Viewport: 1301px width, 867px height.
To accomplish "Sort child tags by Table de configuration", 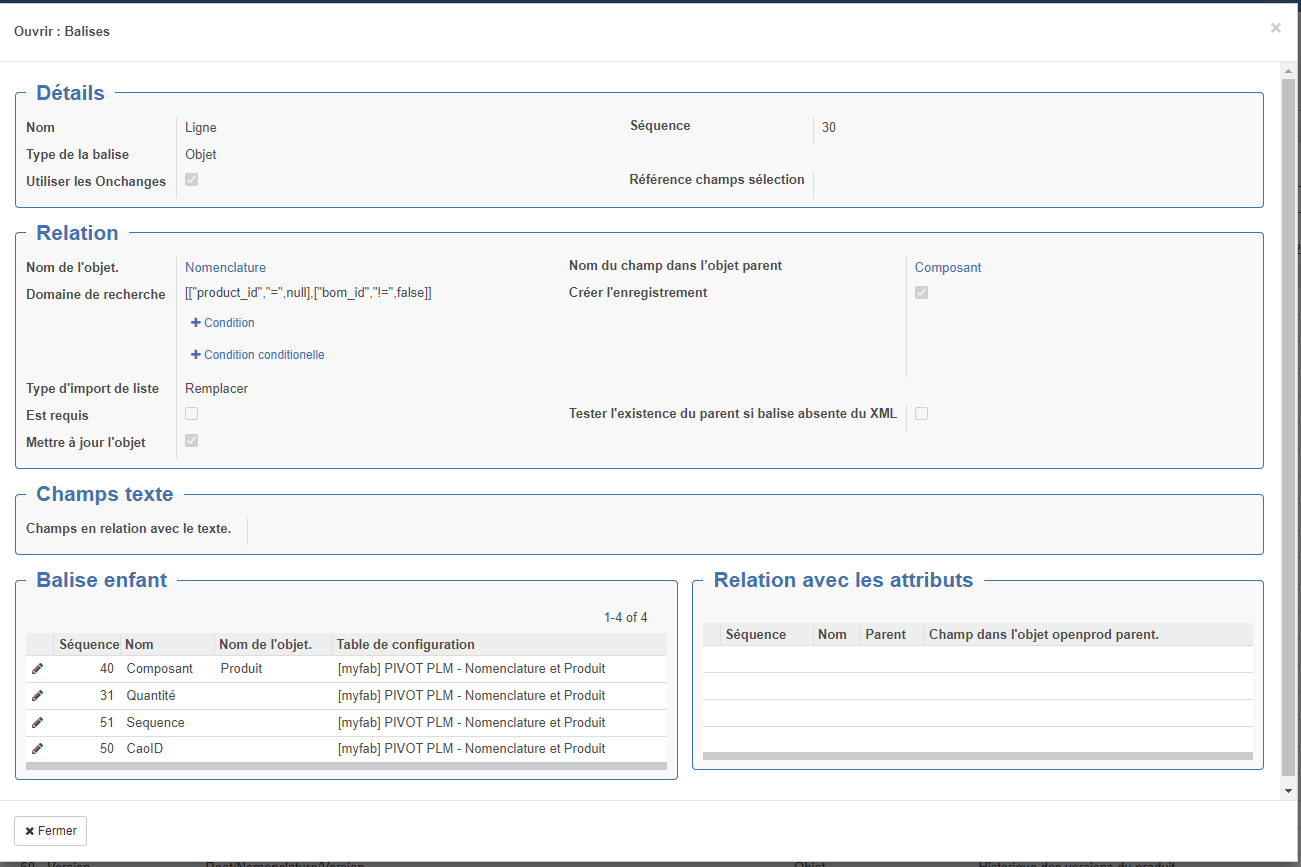I will [x=405, y=644].
